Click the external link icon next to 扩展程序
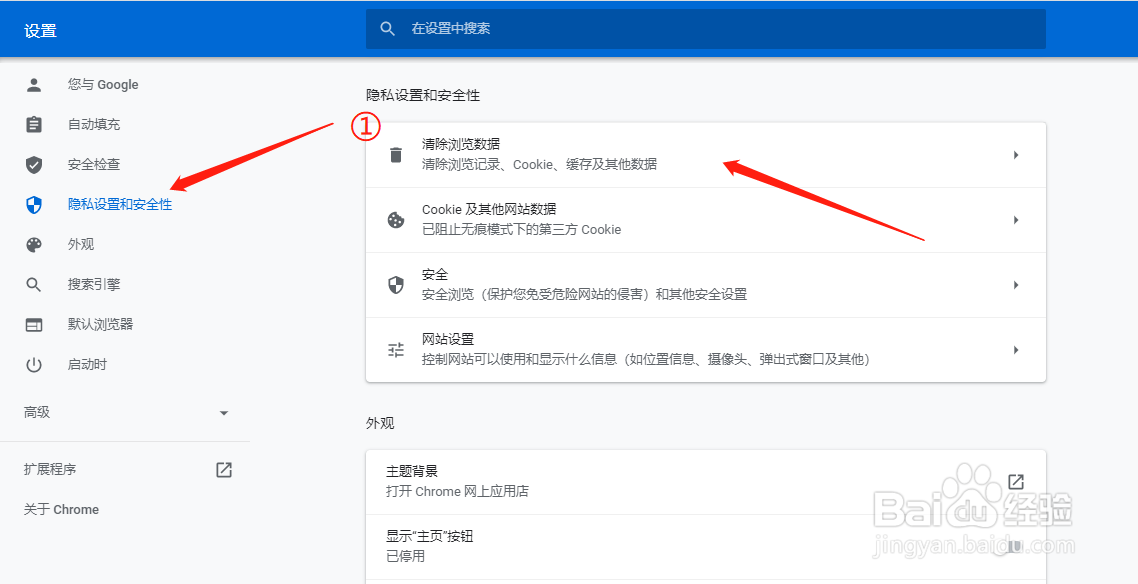Screen dimensions: 1138x584 coord(224,469)
